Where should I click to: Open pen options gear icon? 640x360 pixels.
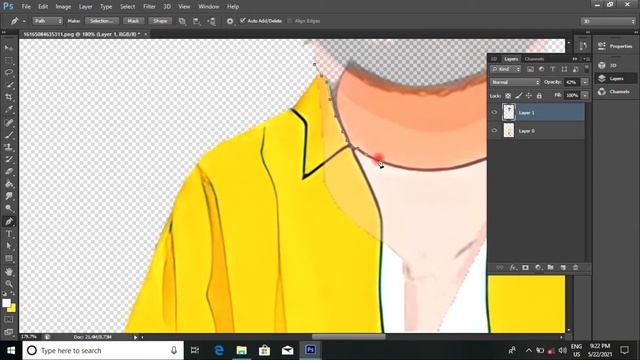[x=230, y=21]
